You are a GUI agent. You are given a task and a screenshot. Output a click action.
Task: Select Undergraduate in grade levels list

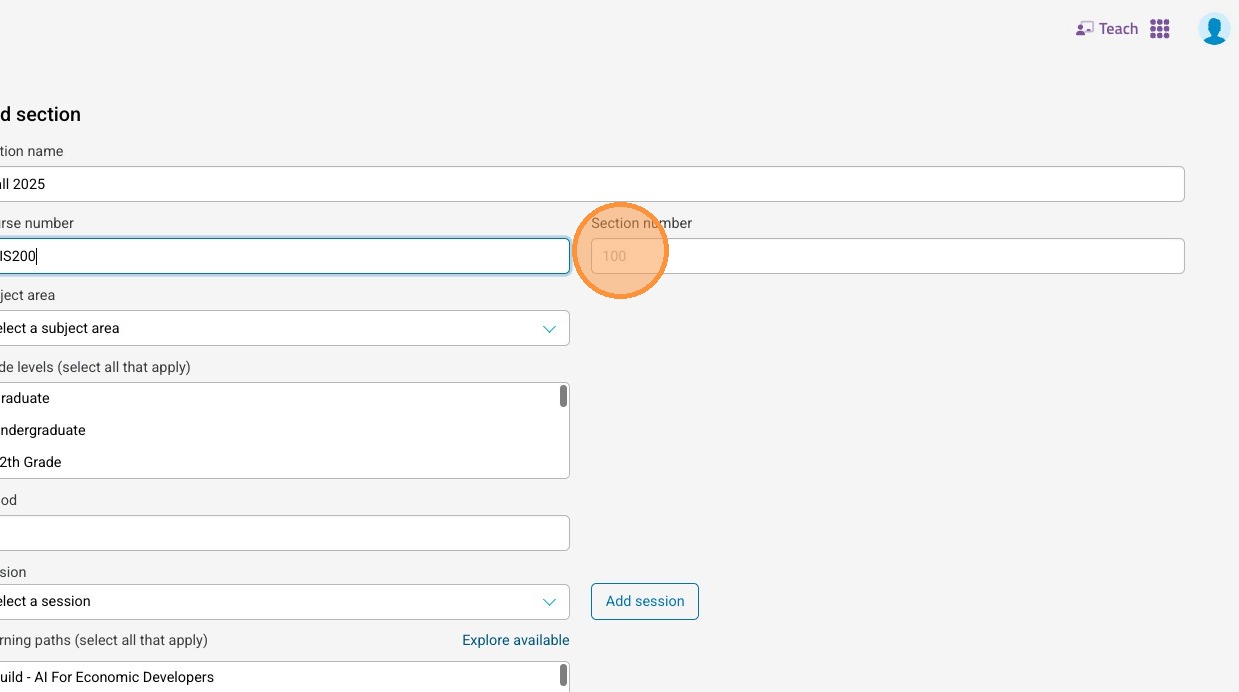44,430
